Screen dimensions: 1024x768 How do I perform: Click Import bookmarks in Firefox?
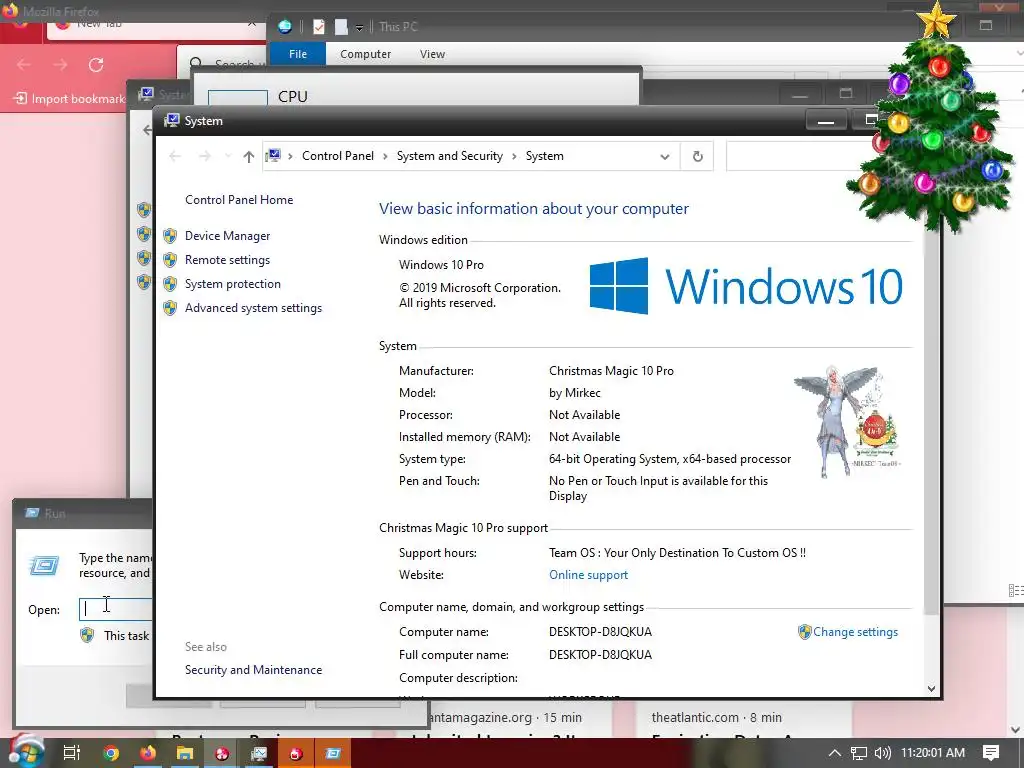point(70,99)
